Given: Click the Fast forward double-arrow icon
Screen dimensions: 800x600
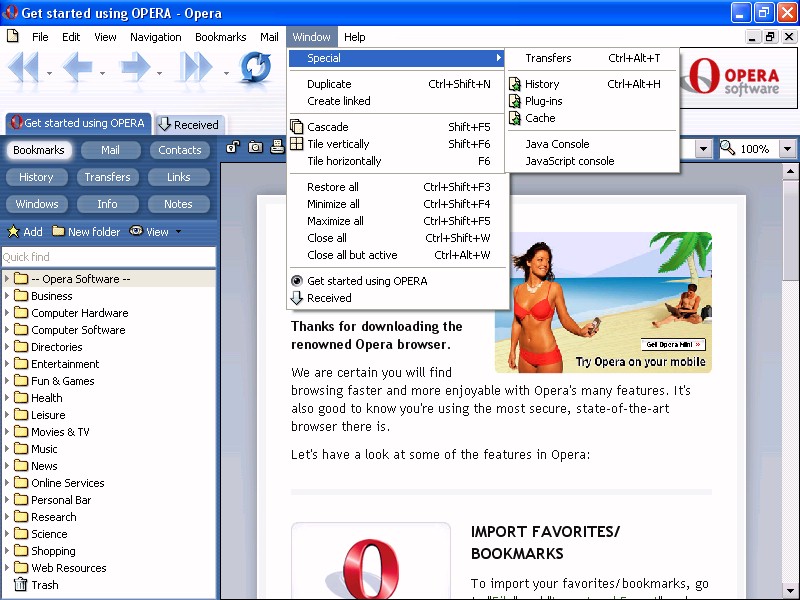Looking at the screenshot, I should [197, 68].
